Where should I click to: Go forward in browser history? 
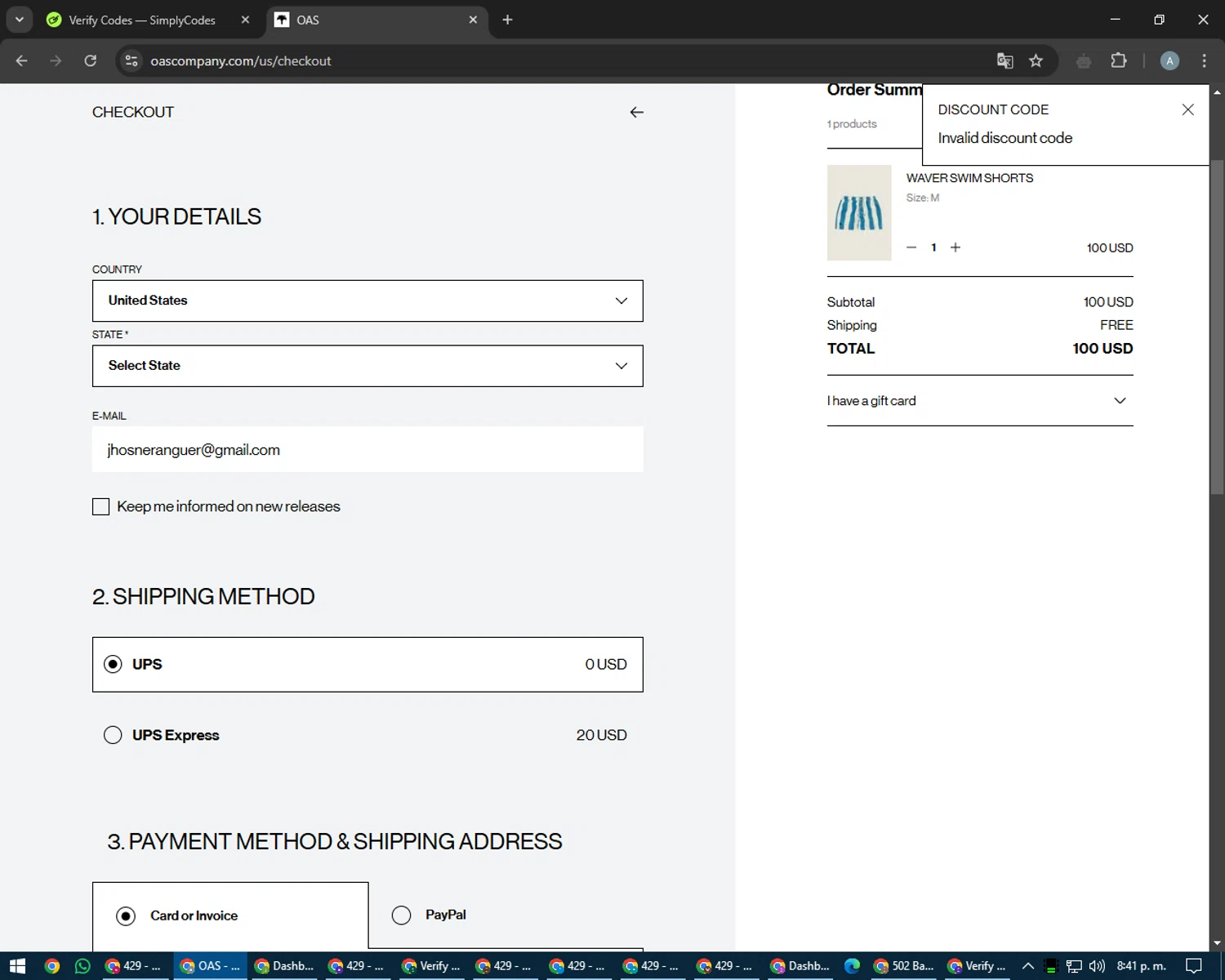click(x=56, y=60)
